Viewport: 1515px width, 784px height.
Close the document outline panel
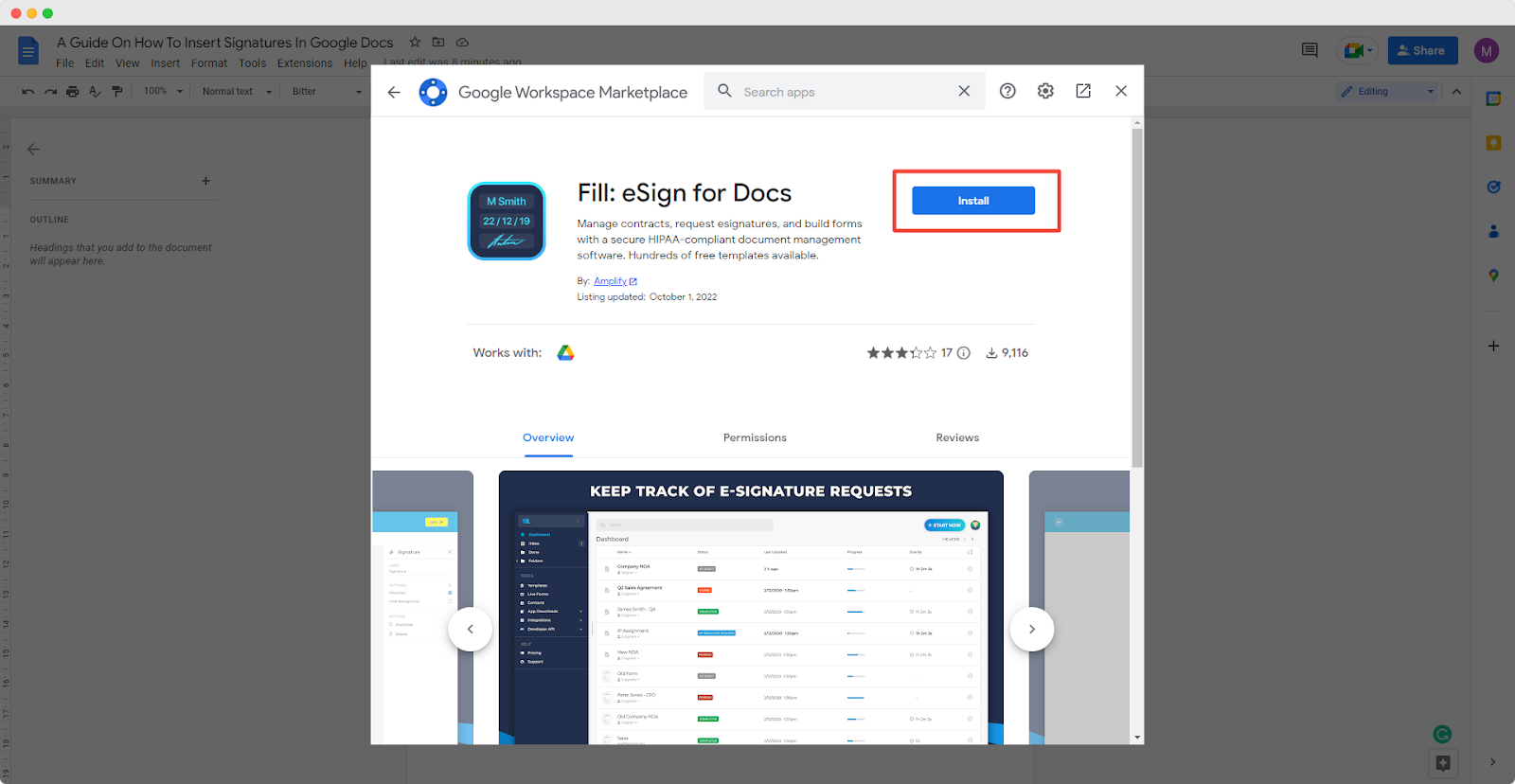pyautogui.click(x=33, y=149)
